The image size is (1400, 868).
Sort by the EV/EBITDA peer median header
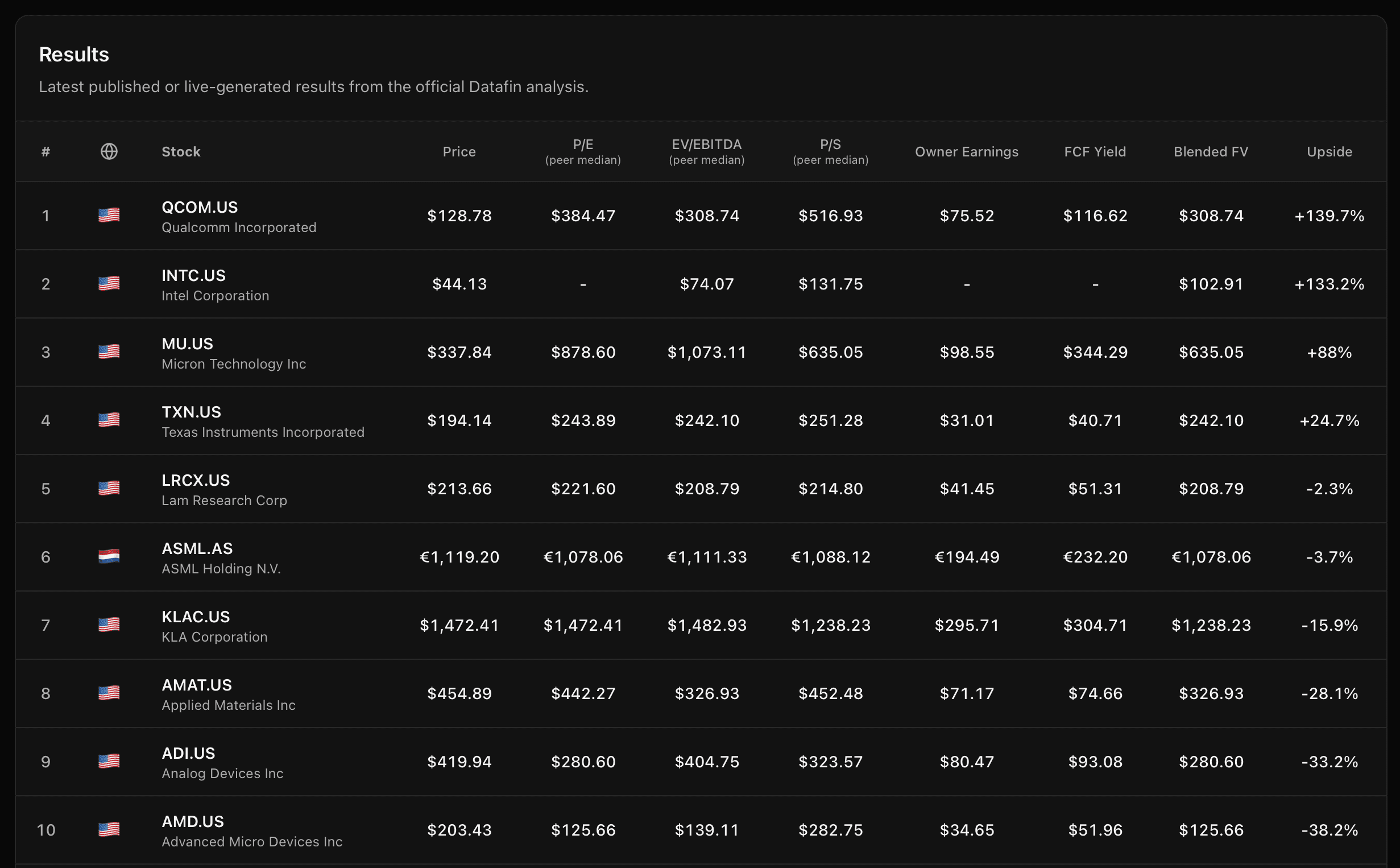[x=707, y=151]
